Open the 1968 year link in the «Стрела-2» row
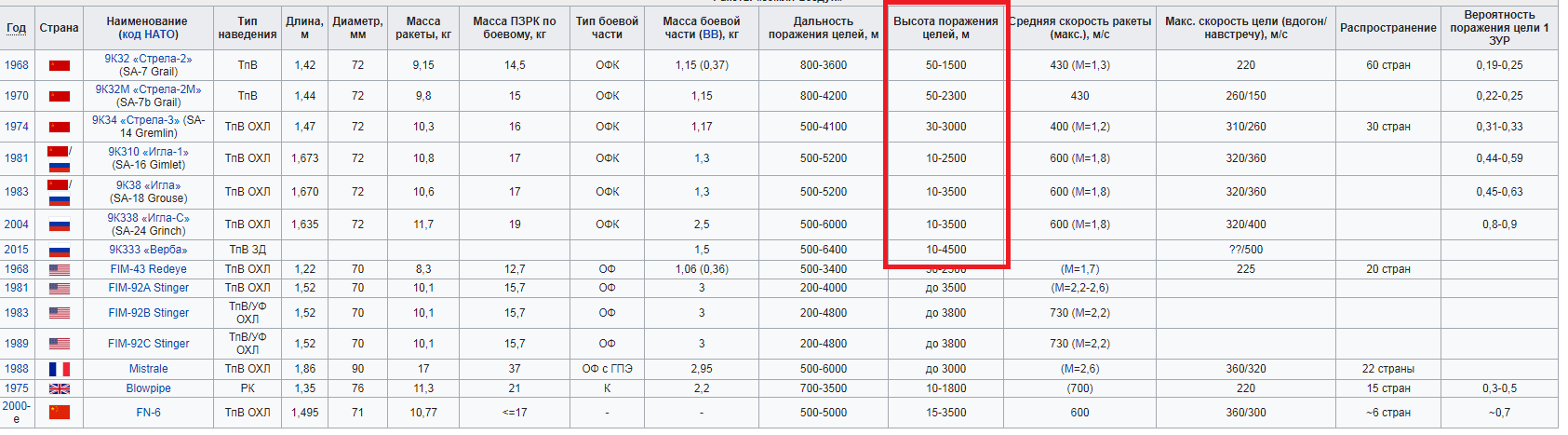Viewport: 1568px width, 435px height. pos(16,65)
